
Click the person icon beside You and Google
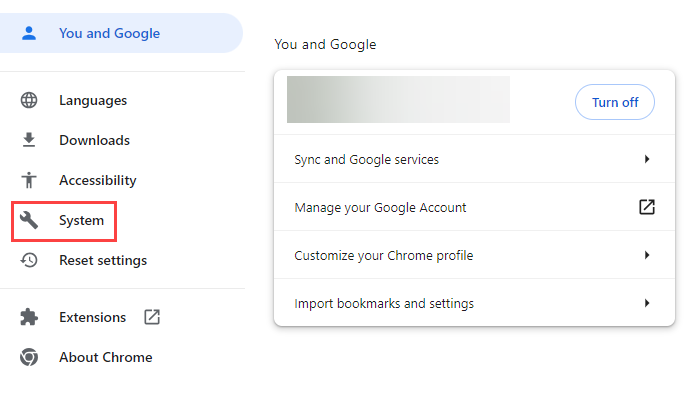click(29, 33)
